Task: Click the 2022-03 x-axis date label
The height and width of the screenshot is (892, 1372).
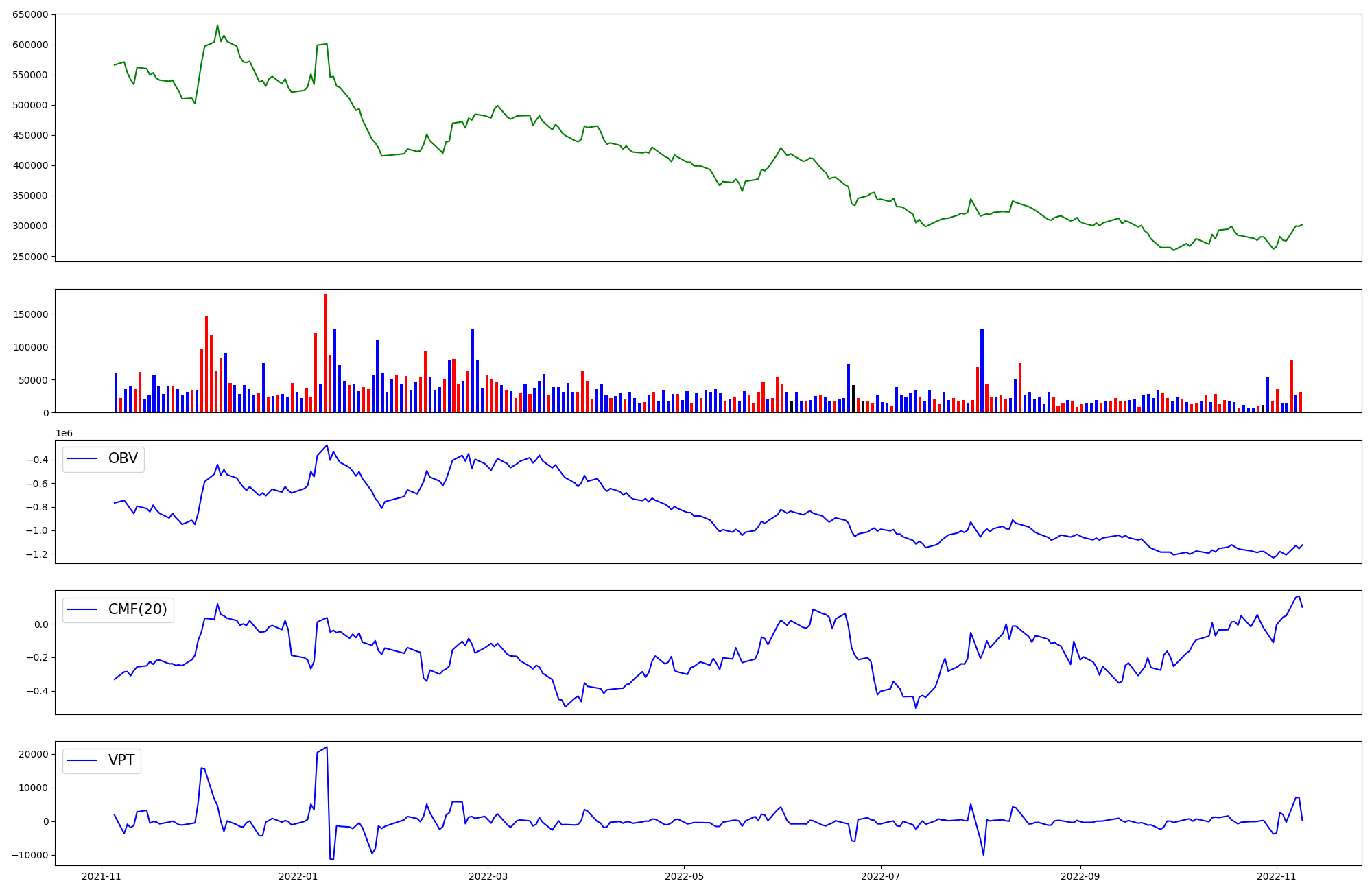Action: tap(488, 876)
